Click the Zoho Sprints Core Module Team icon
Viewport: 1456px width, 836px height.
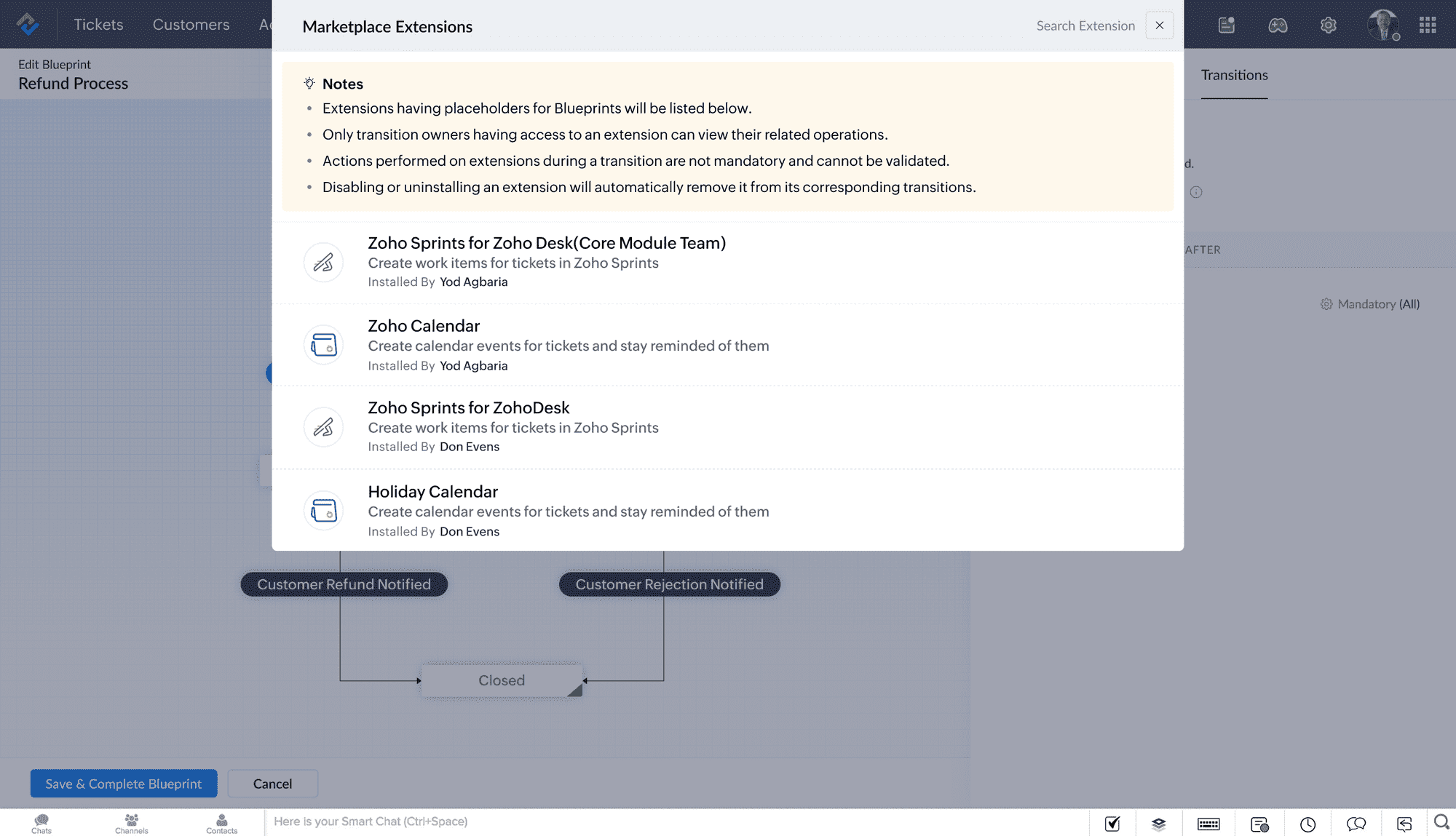point(323,263)
